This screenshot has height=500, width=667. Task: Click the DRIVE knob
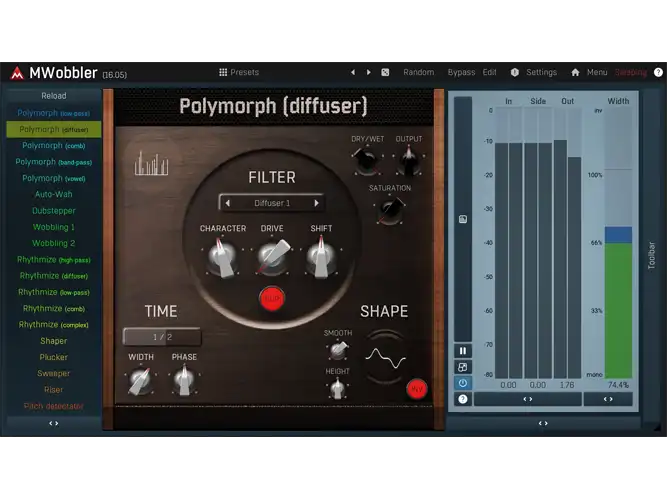pos(273,257)
